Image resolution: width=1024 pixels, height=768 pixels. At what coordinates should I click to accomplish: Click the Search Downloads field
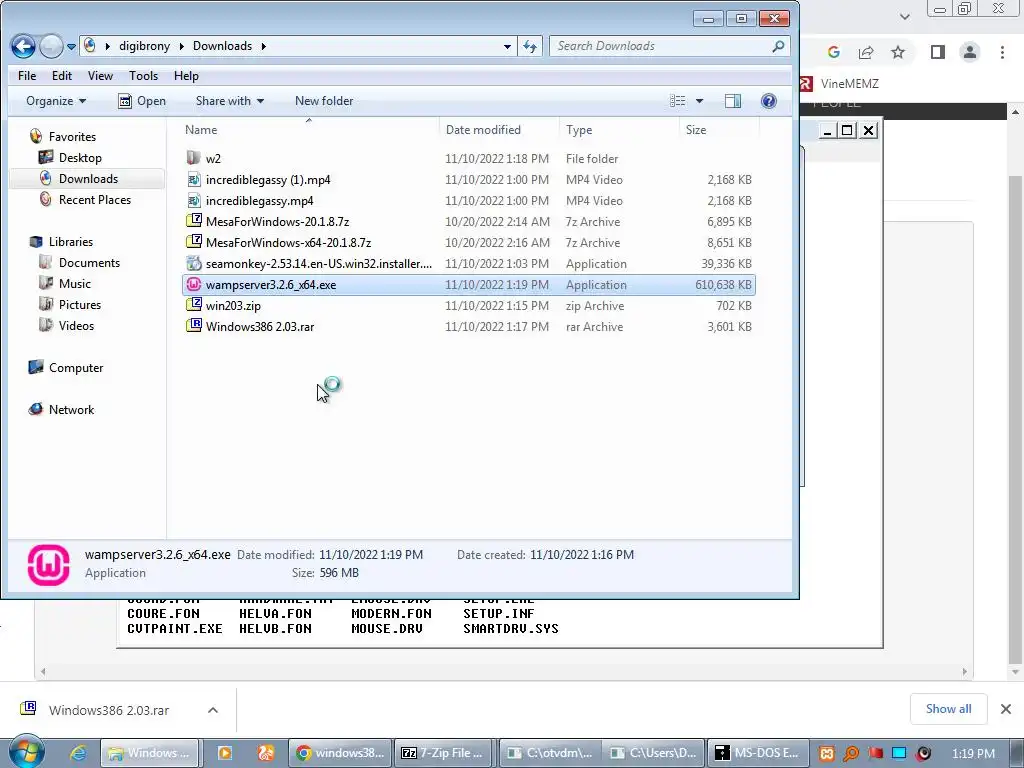click(x=669, y=46)
